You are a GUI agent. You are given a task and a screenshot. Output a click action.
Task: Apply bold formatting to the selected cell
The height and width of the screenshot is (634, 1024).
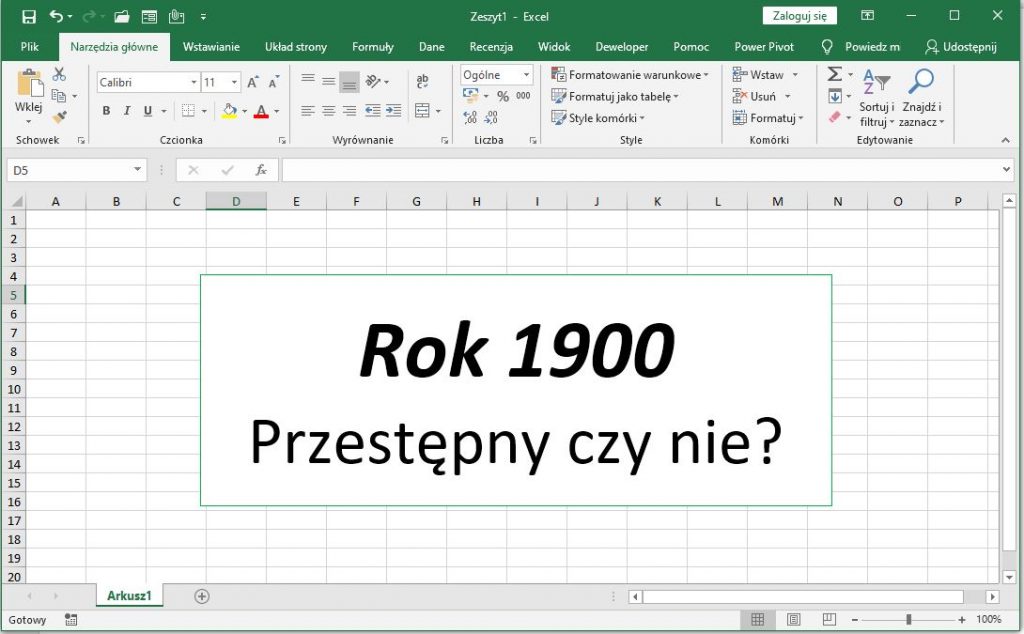coord(106,111)
